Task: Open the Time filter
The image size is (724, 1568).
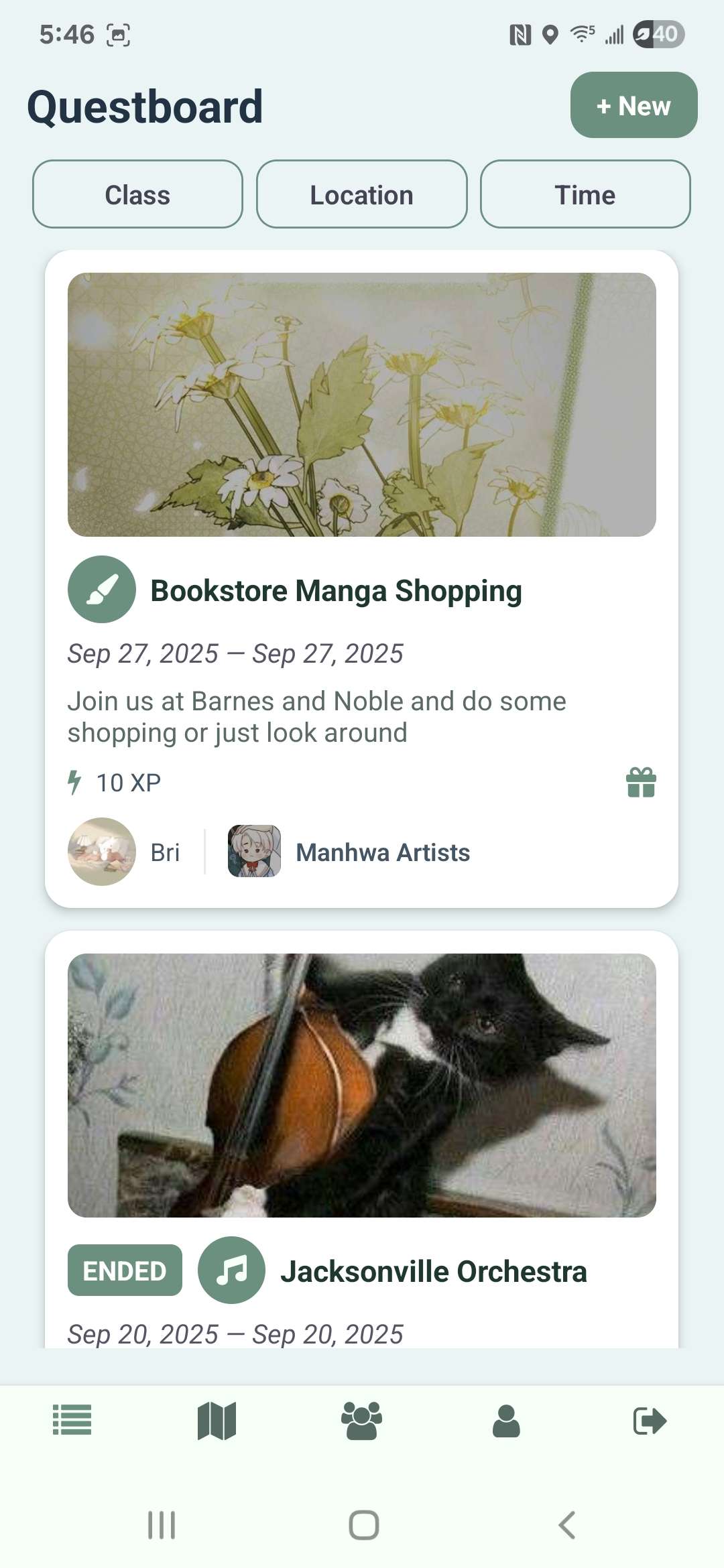Action: pyautogui.click(x=585, y=194)
